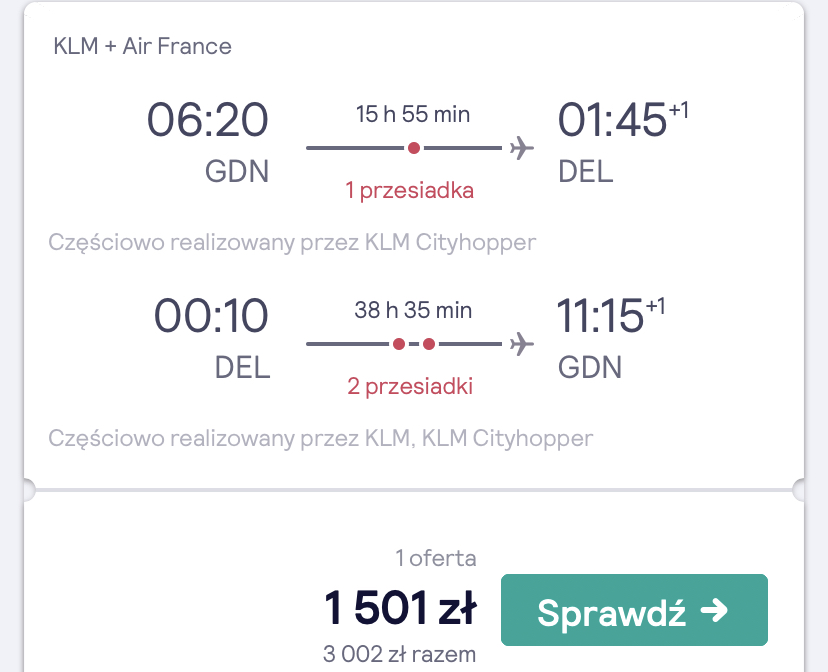Image resolution: width=828 pixels, height=672 pixels.
Task: Click the KLM Cityhopper operator note for outbound
Action: click(292, 243)
